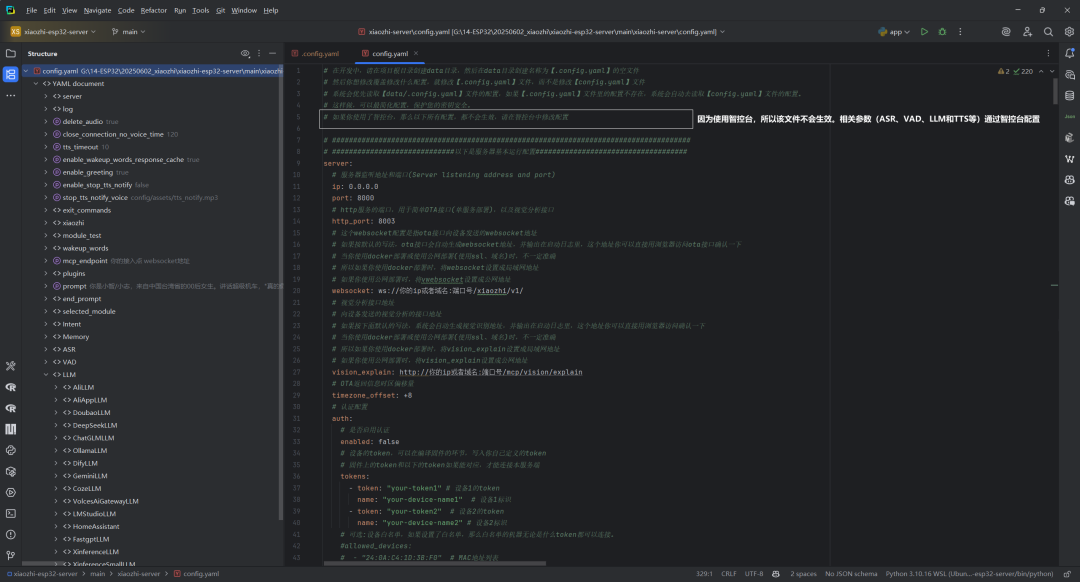Expand the DeepSeekLLM node
The height and width of the screenshot is (582, 1080).
pos(56,425)
